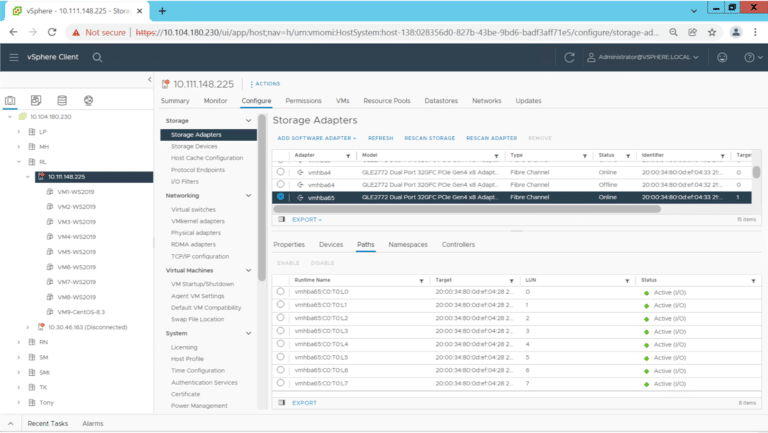Collapse the inventory sidebar panel arrow

point(149,79)
